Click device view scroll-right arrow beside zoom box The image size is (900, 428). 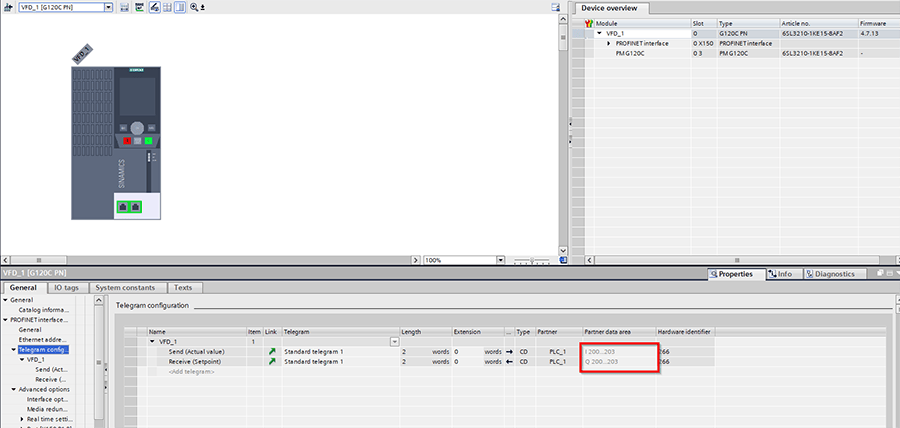[x=417, y=260]
